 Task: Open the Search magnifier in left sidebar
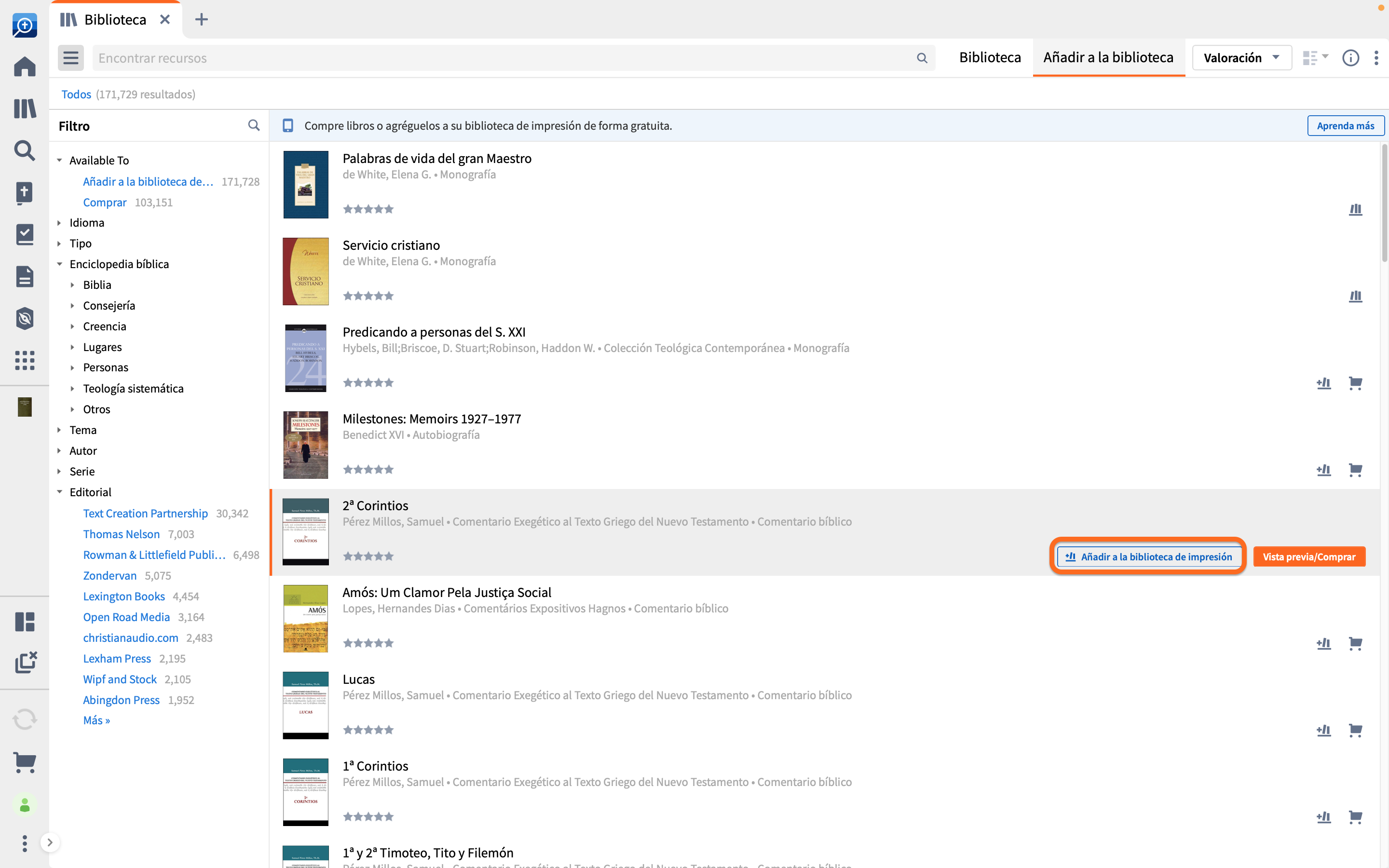[25, 150]
